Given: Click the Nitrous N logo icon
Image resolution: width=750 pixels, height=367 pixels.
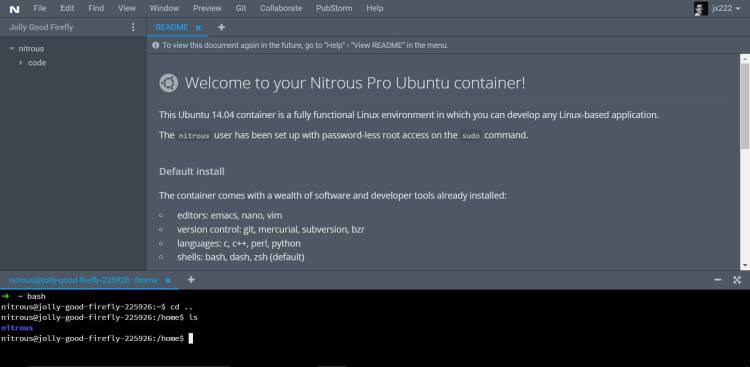Looking at the screenshot, I should pos(14,9).
